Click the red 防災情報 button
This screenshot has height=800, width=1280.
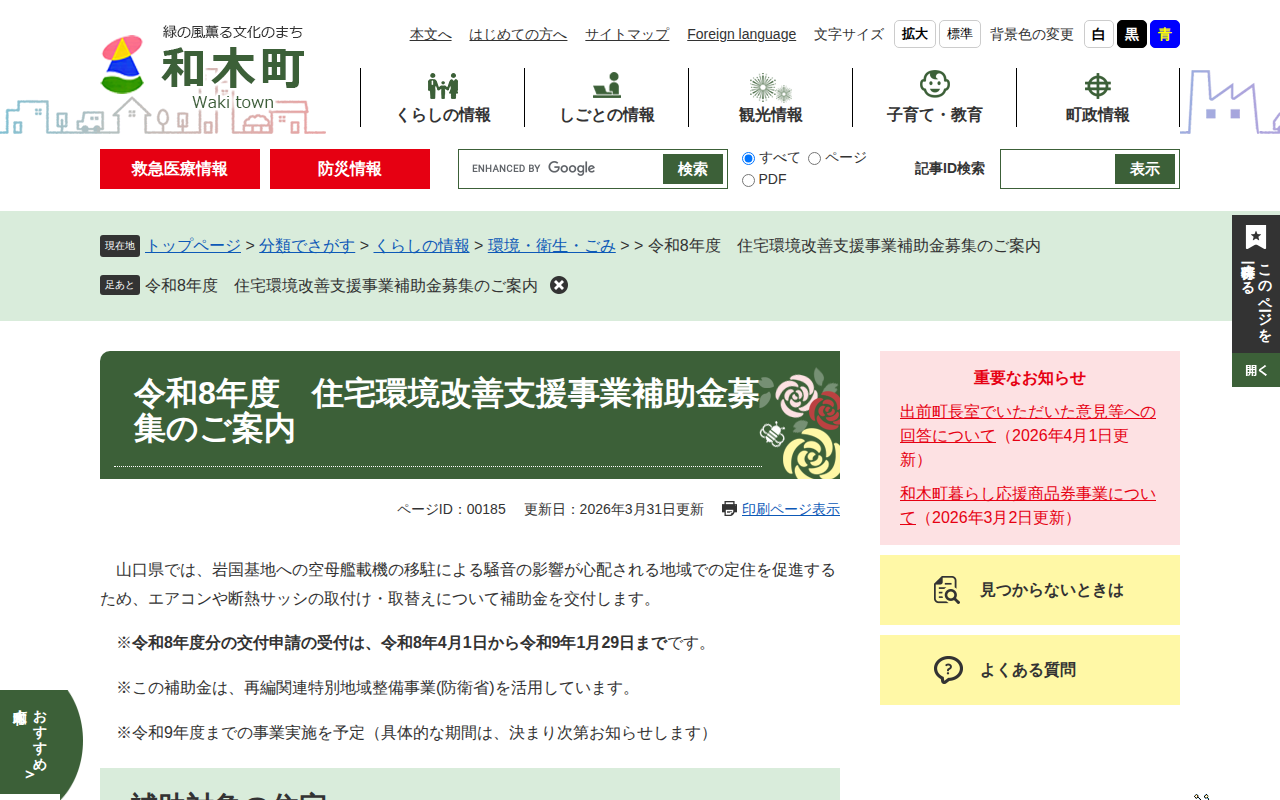(x=349, y=169)
